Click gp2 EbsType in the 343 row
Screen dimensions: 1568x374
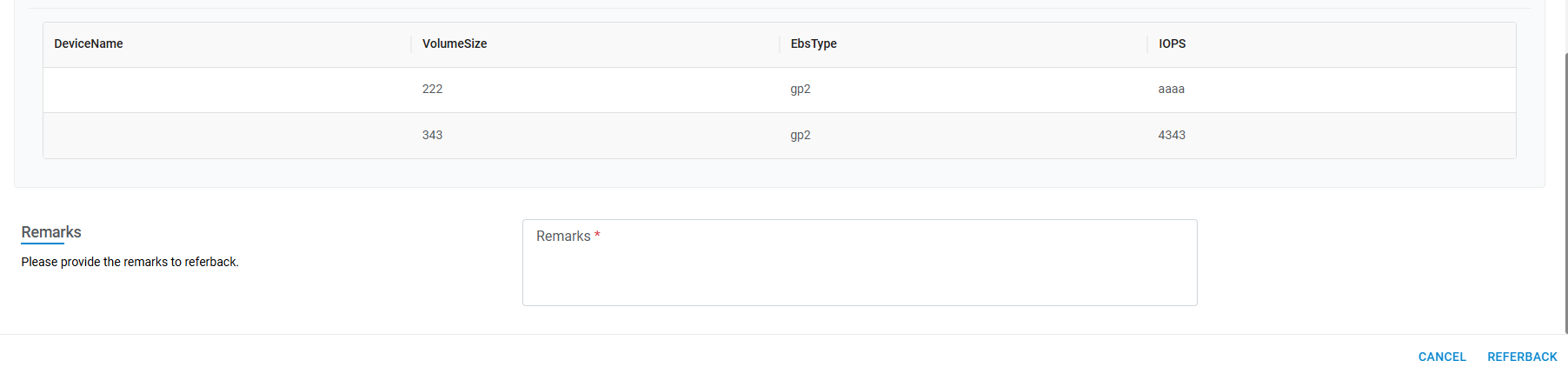tap(801, 135)
